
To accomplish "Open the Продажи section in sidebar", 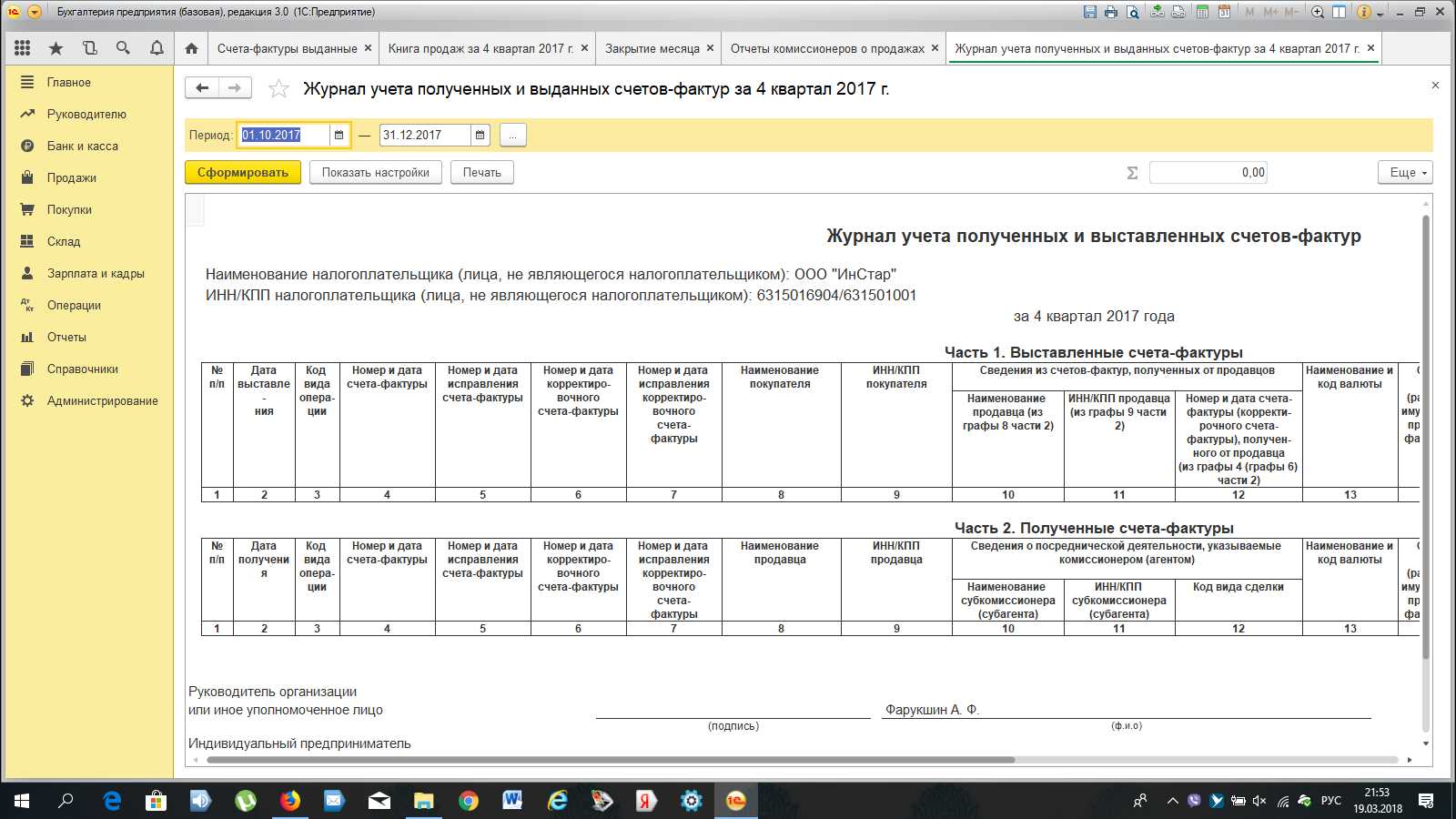I will click(x=72, y=177).
